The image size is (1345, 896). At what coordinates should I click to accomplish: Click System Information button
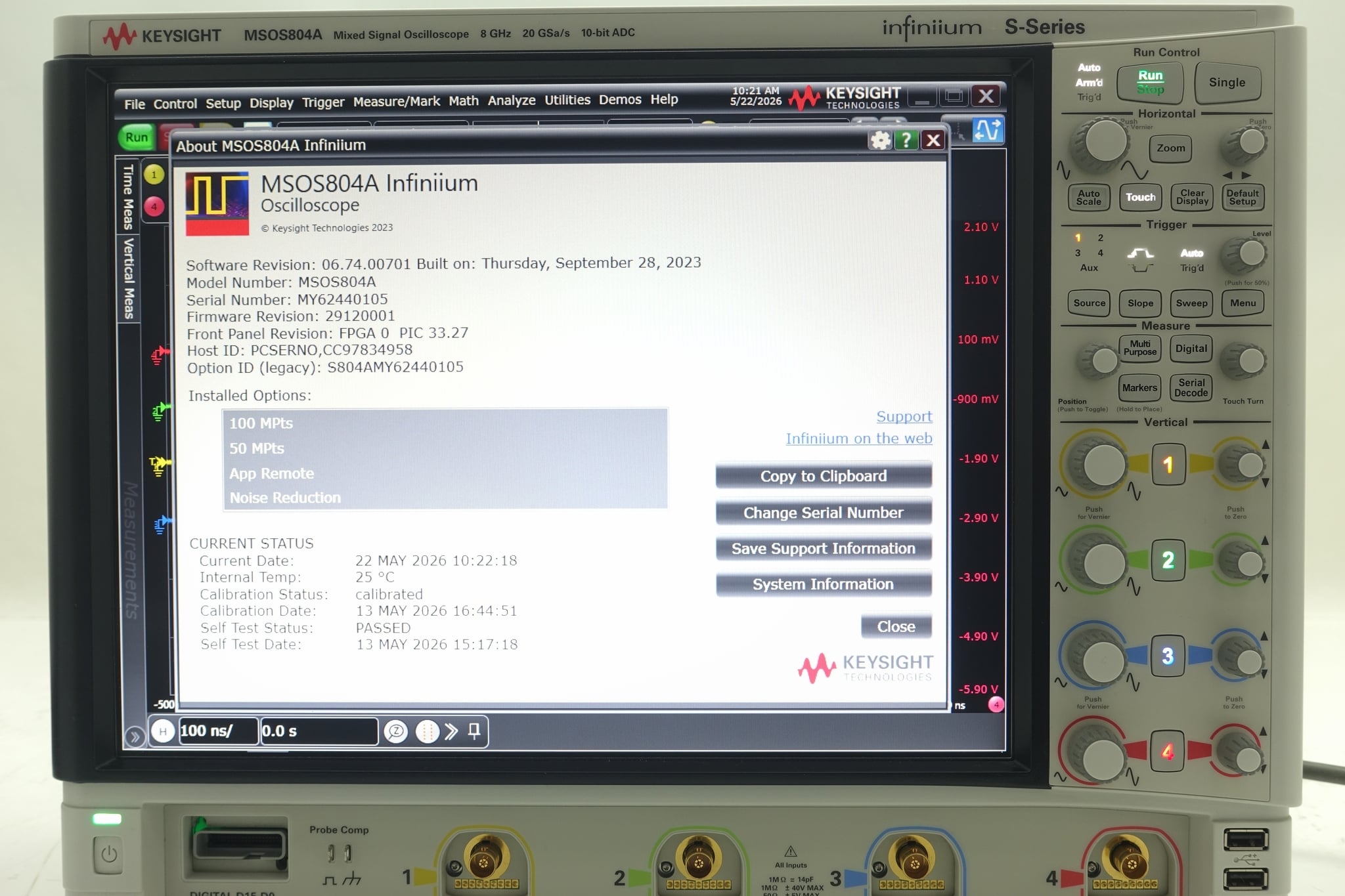point(824,584)
